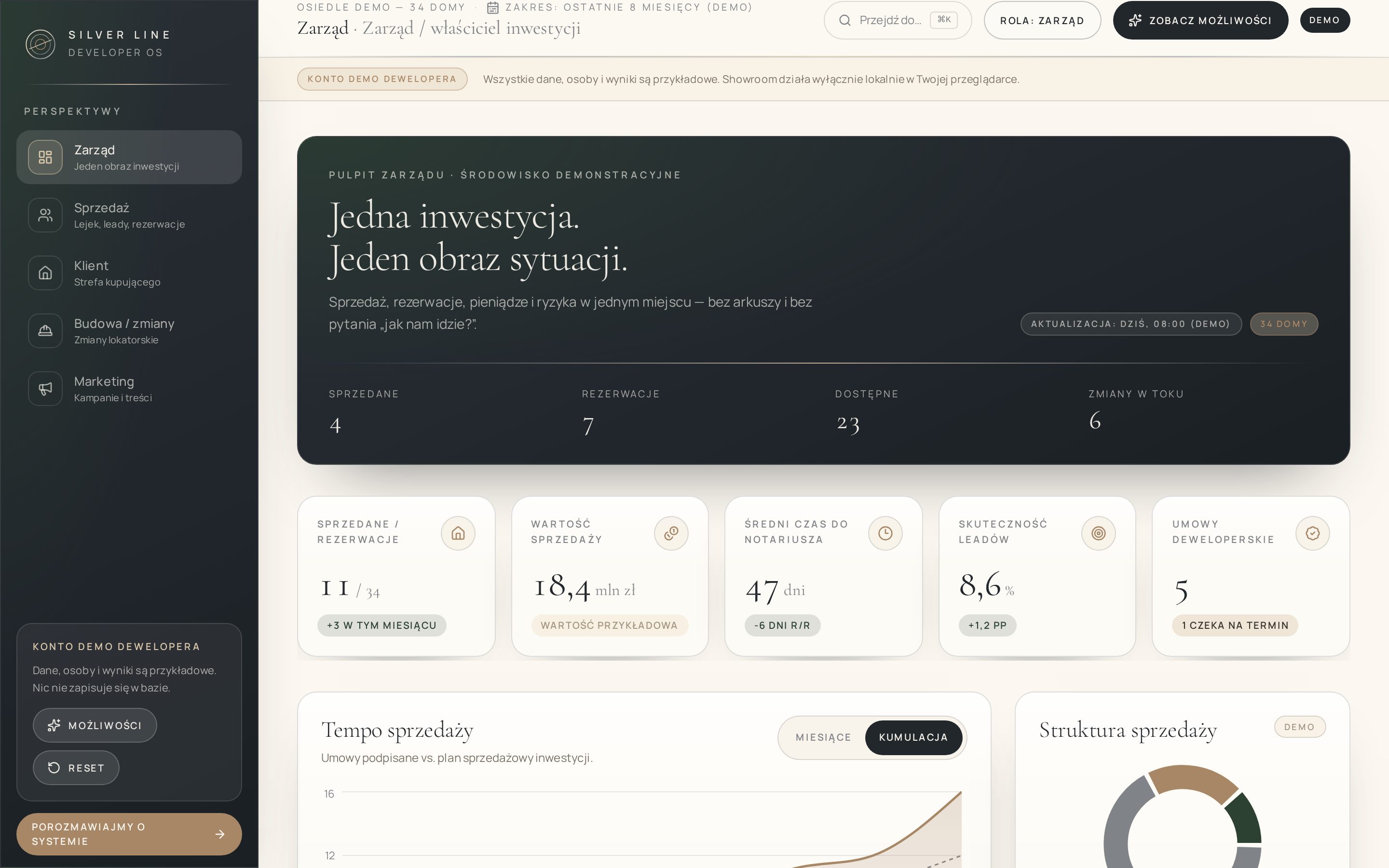The width and height of the screenshot is (1389, 868).
Task: Click the Sprzedane stat value 4
Action: pos(336,425)
